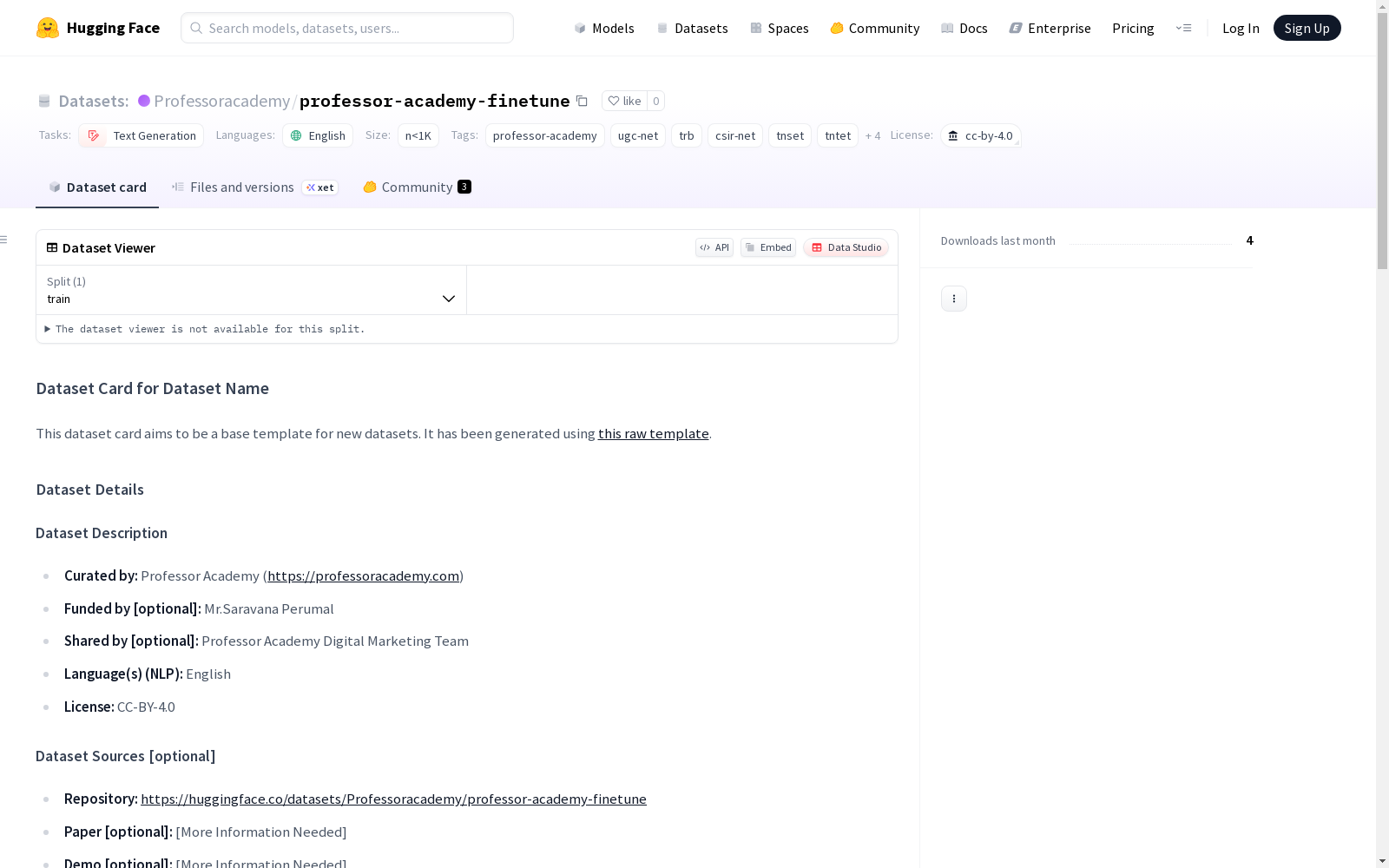Open the dataset Community tab
Screen dimensions: 1389x868
click(417, 187)
